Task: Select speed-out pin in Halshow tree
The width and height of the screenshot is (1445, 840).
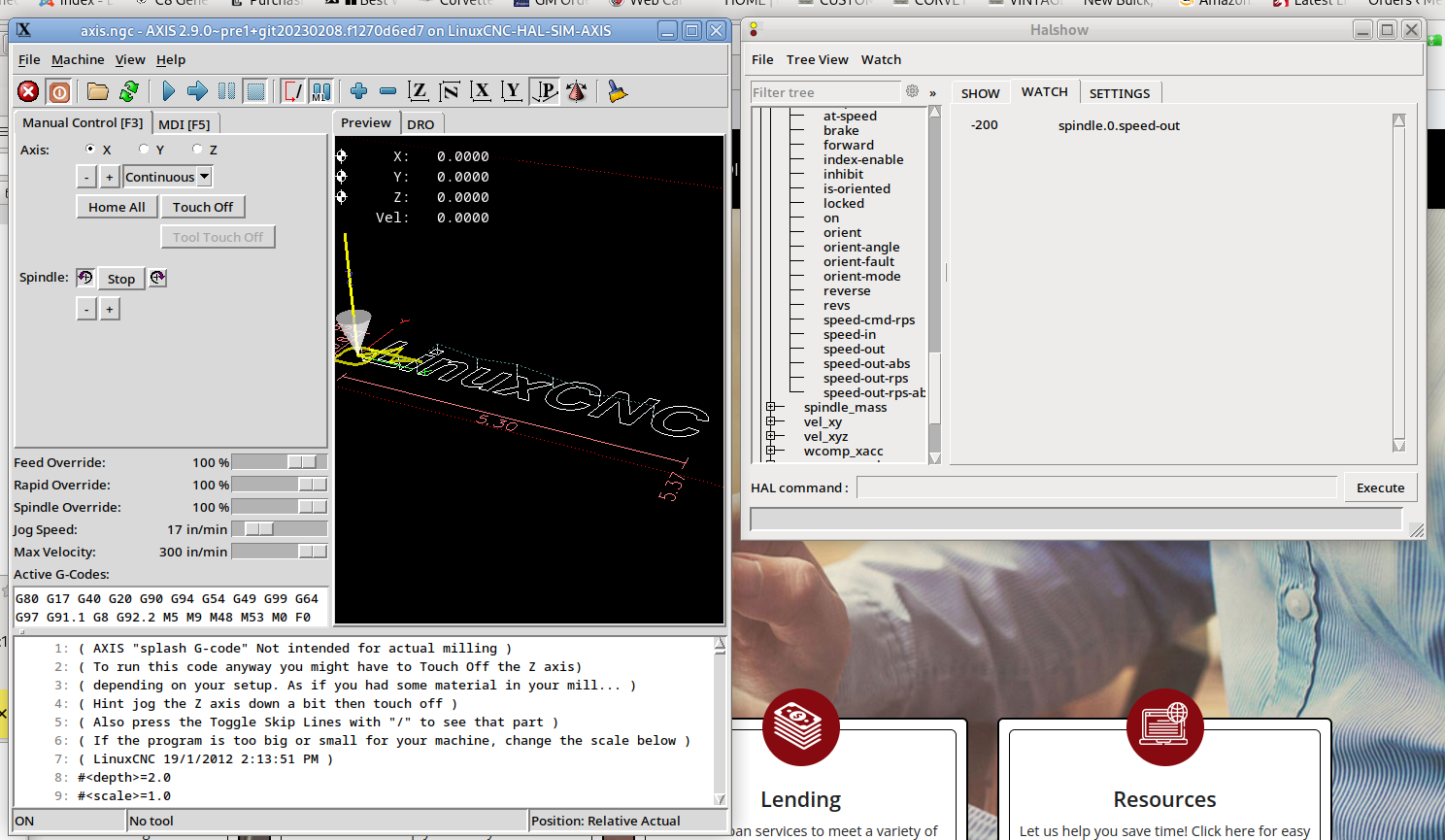Action: point(854,350)
